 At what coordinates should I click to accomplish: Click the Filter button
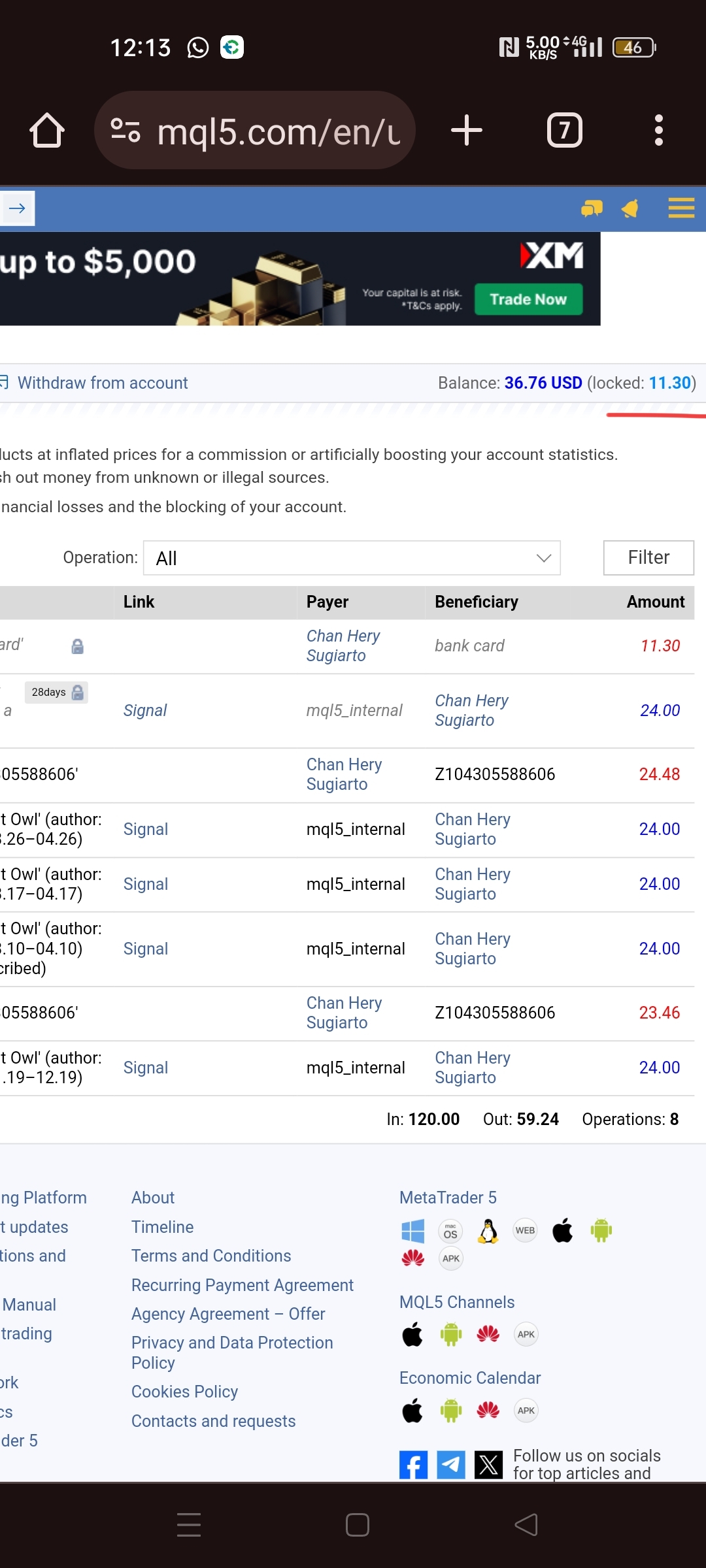point(648,558)
